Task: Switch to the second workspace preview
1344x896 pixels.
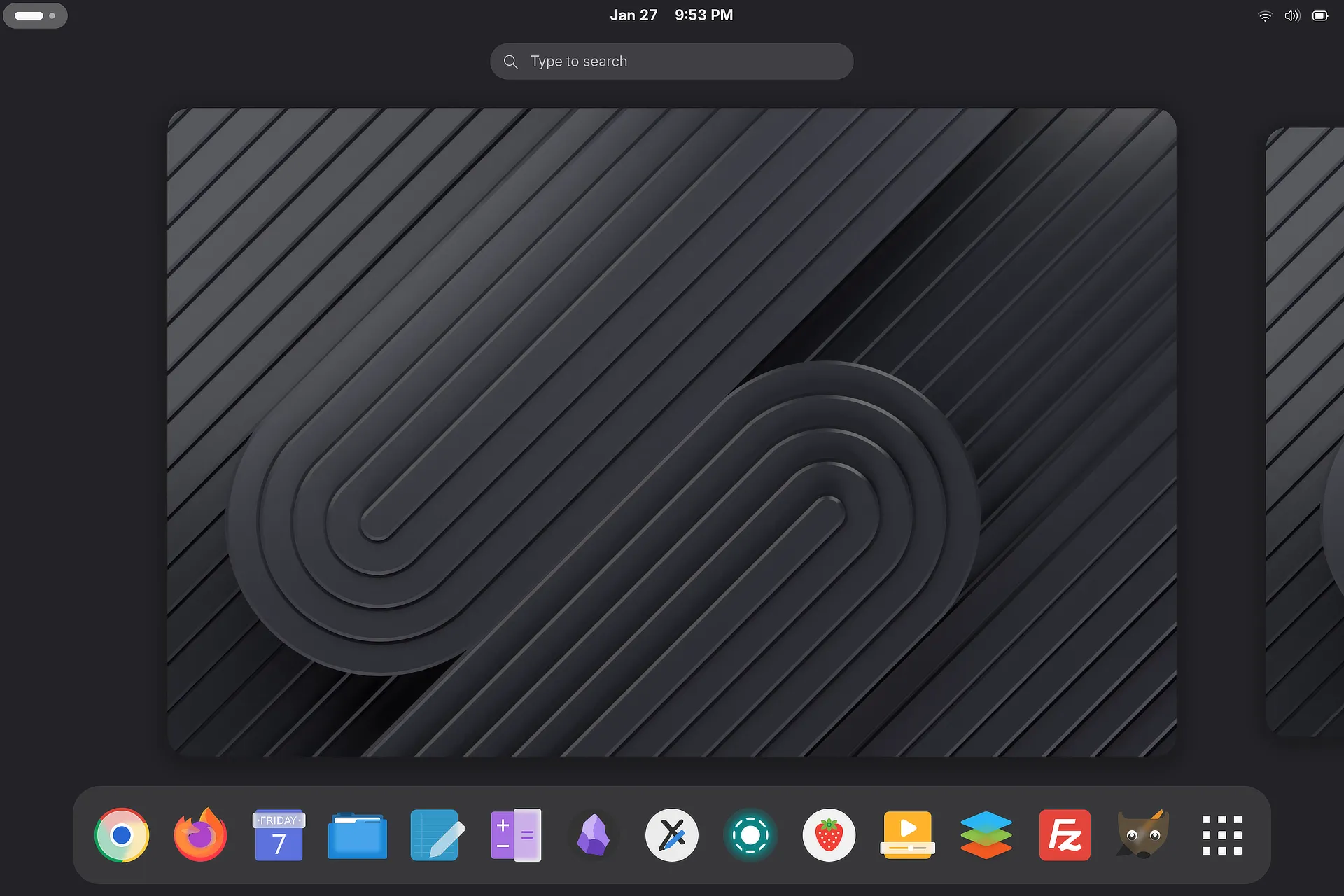Action: 1306,431
